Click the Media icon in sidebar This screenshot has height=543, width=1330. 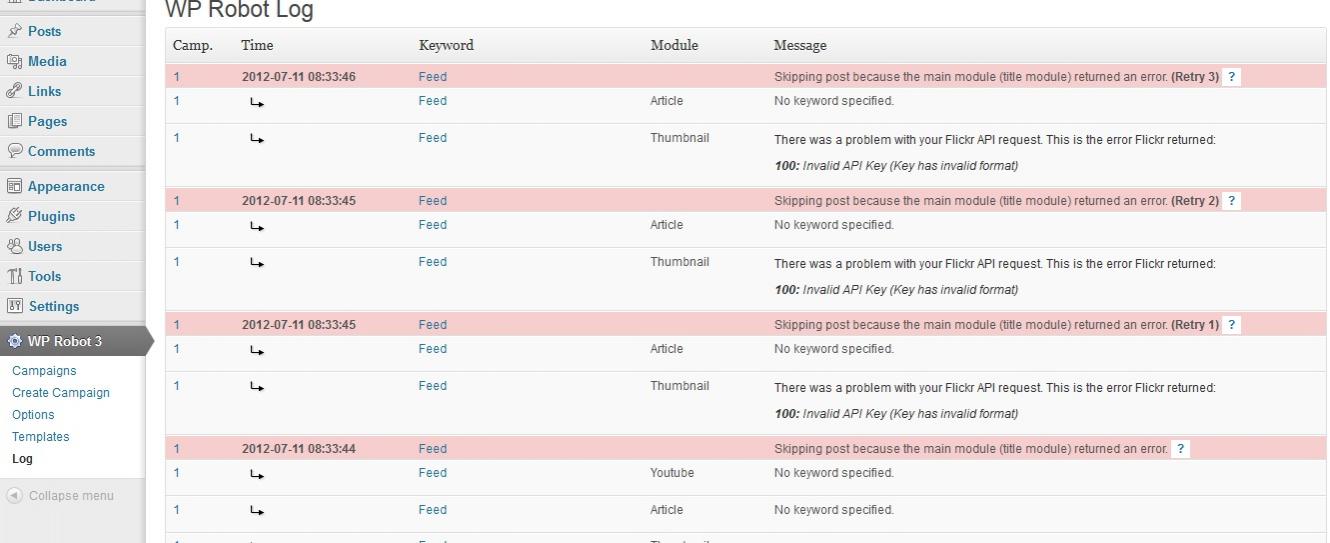pyautogui.click(x=14, y=61)
